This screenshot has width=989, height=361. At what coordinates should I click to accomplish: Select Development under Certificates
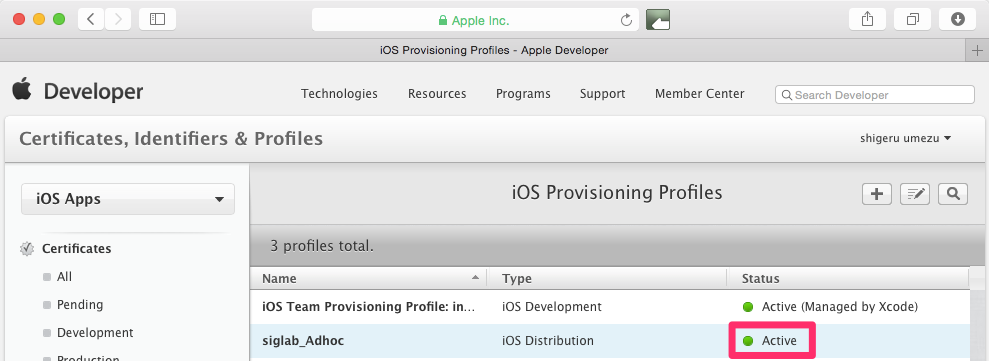click(x=95, y=333)
